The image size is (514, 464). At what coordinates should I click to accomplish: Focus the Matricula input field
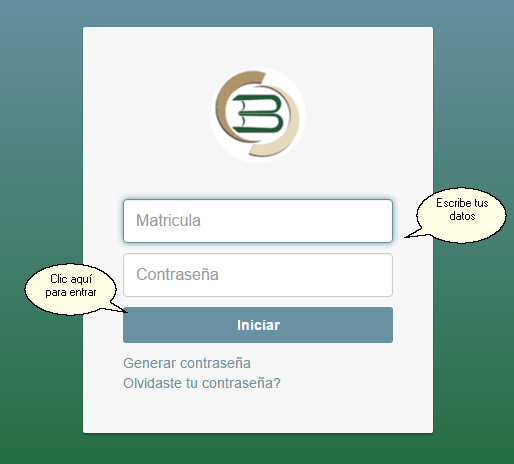coord(258,221)
